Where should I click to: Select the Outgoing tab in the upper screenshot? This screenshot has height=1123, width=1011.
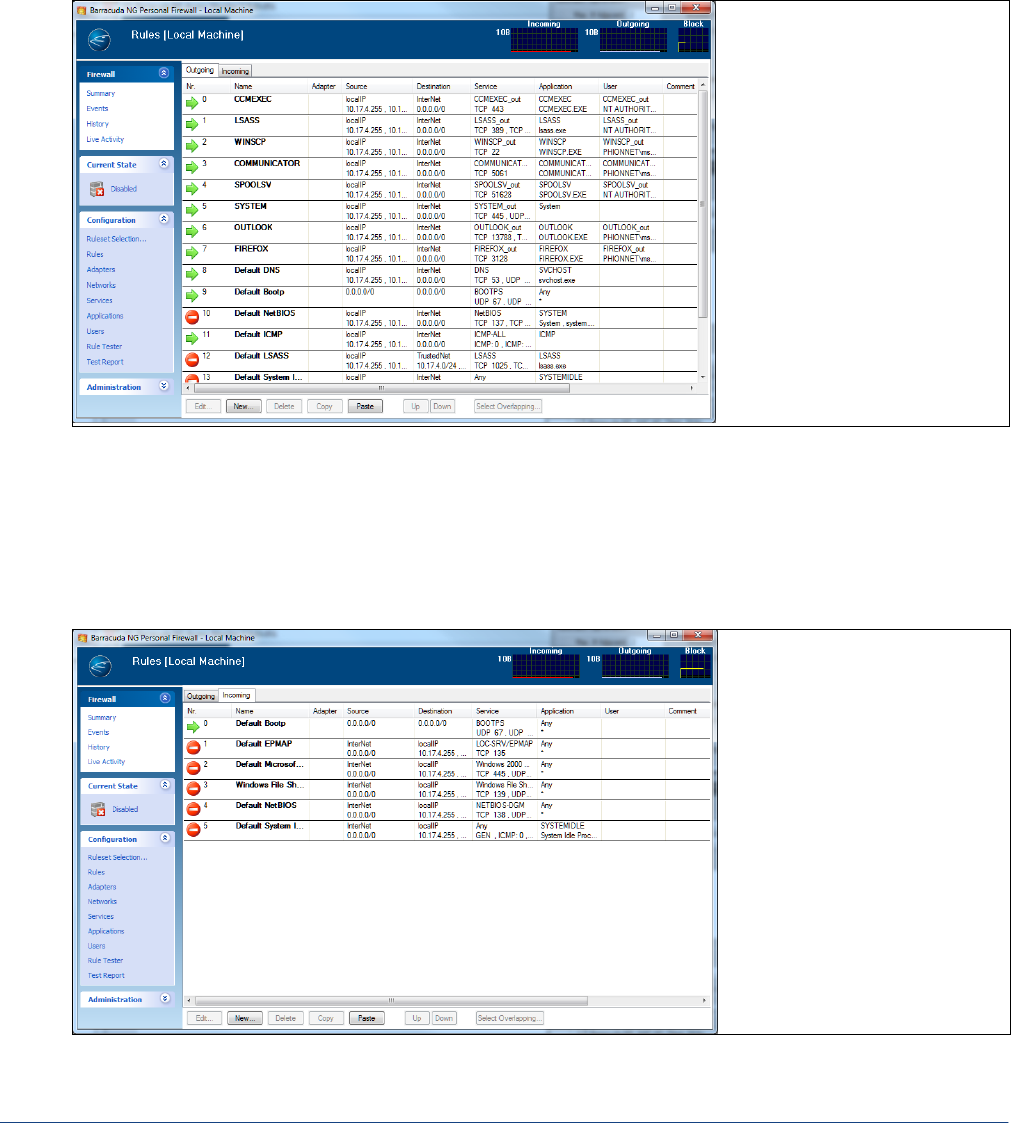point(200,70)
